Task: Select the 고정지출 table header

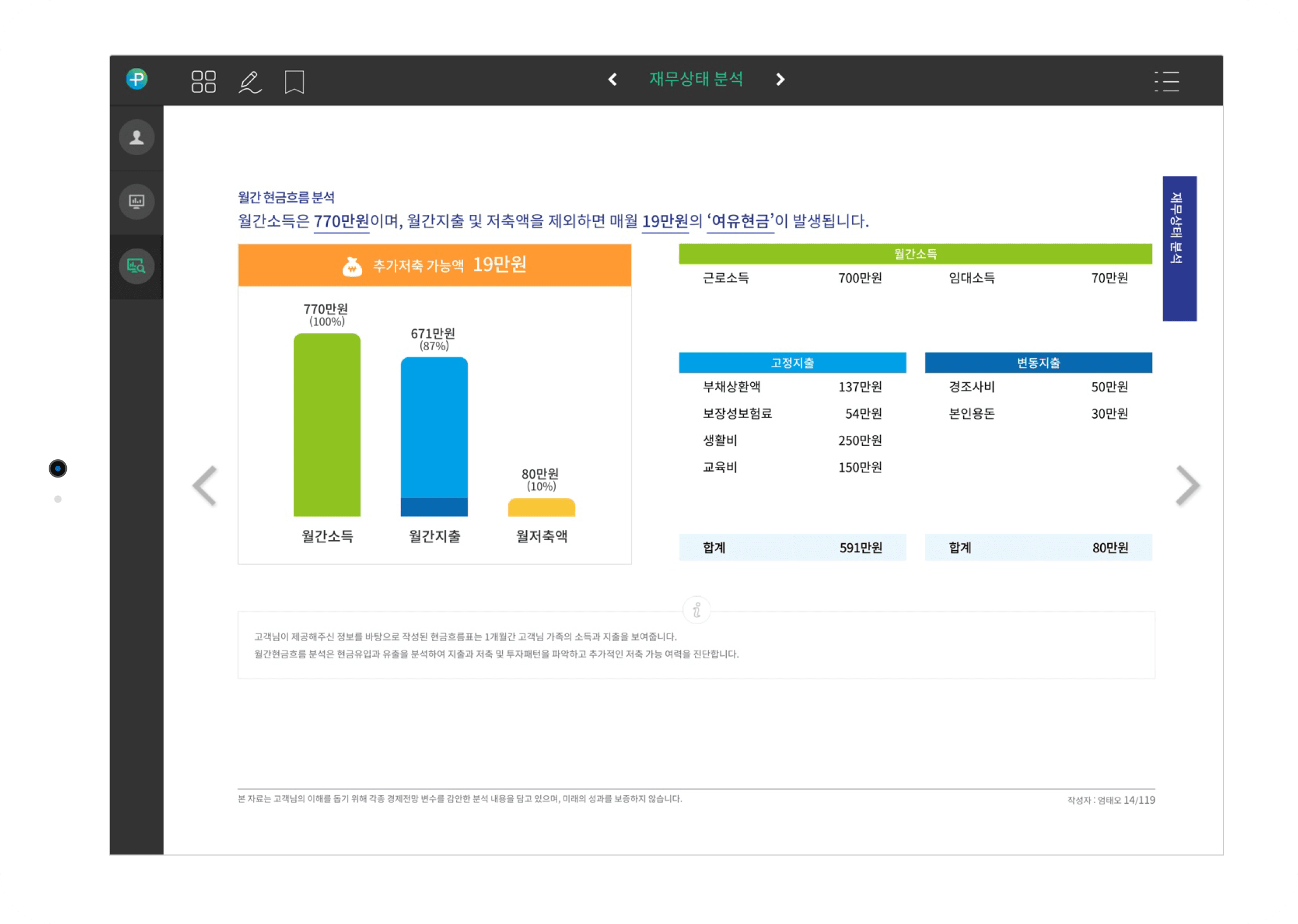Action: point(792,363)
